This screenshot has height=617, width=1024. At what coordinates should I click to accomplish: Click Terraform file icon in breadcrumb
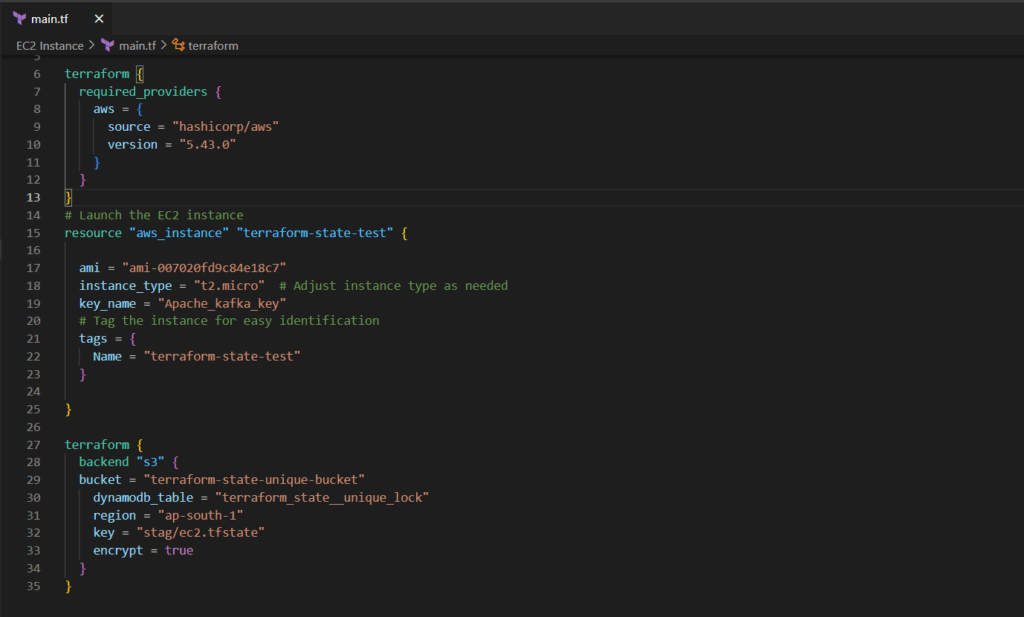coord(108,45)
